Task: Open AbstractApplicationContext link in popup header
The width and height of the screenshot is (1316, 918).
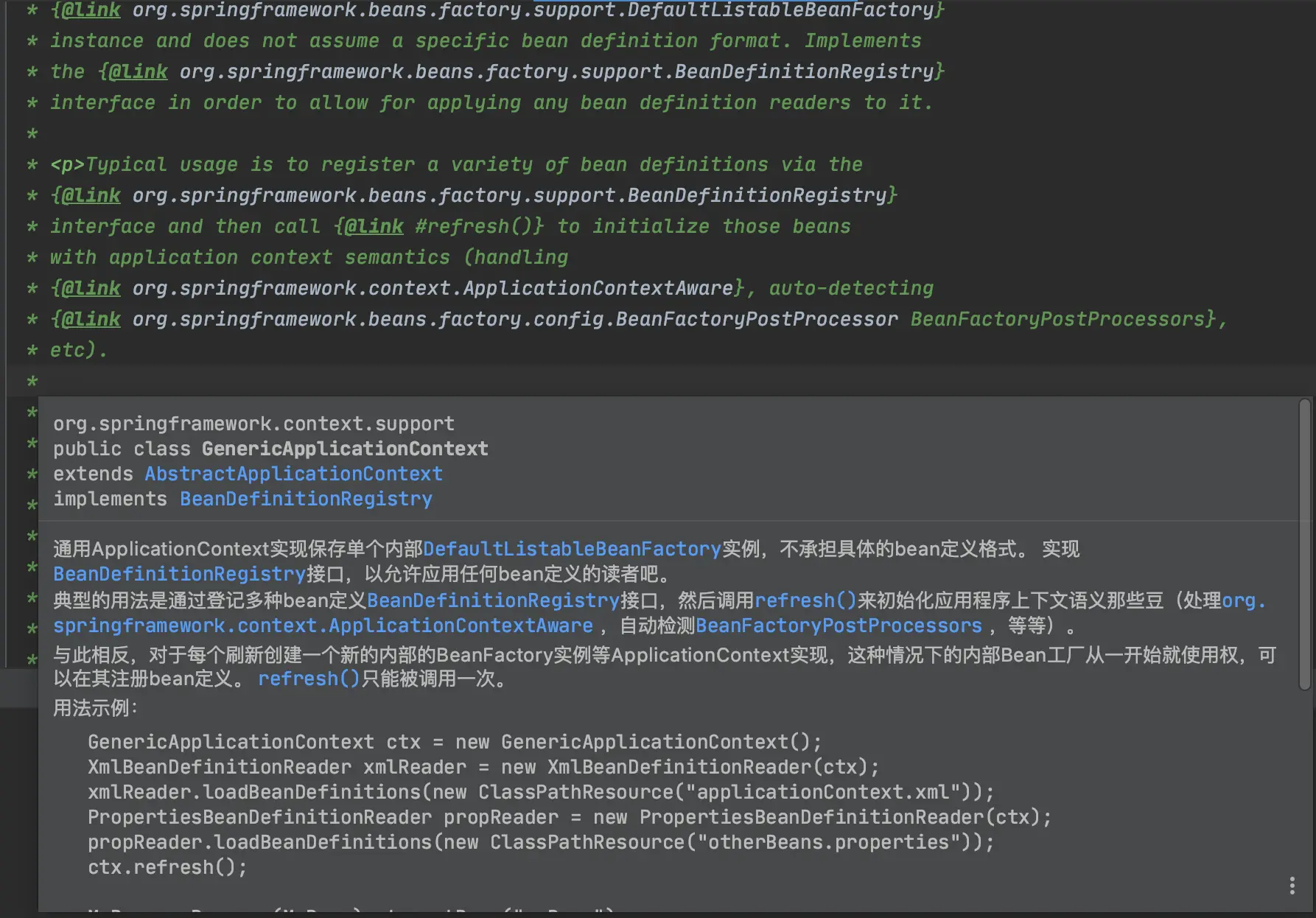Action: pos(293,474)
